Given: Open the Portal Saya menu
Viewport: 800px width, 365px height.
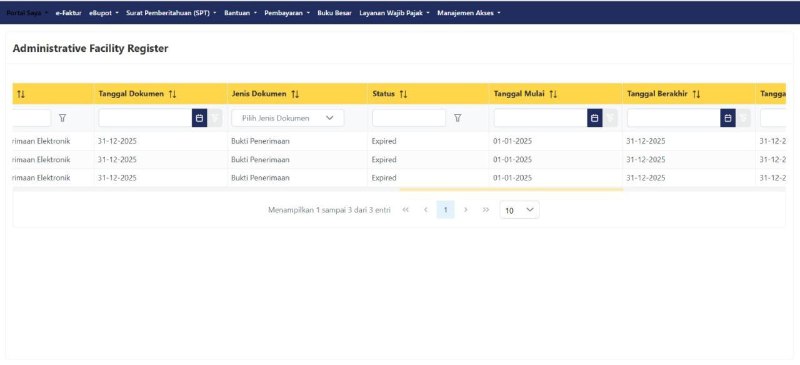Looking at the screenshot, I should [x=28, y=13].
